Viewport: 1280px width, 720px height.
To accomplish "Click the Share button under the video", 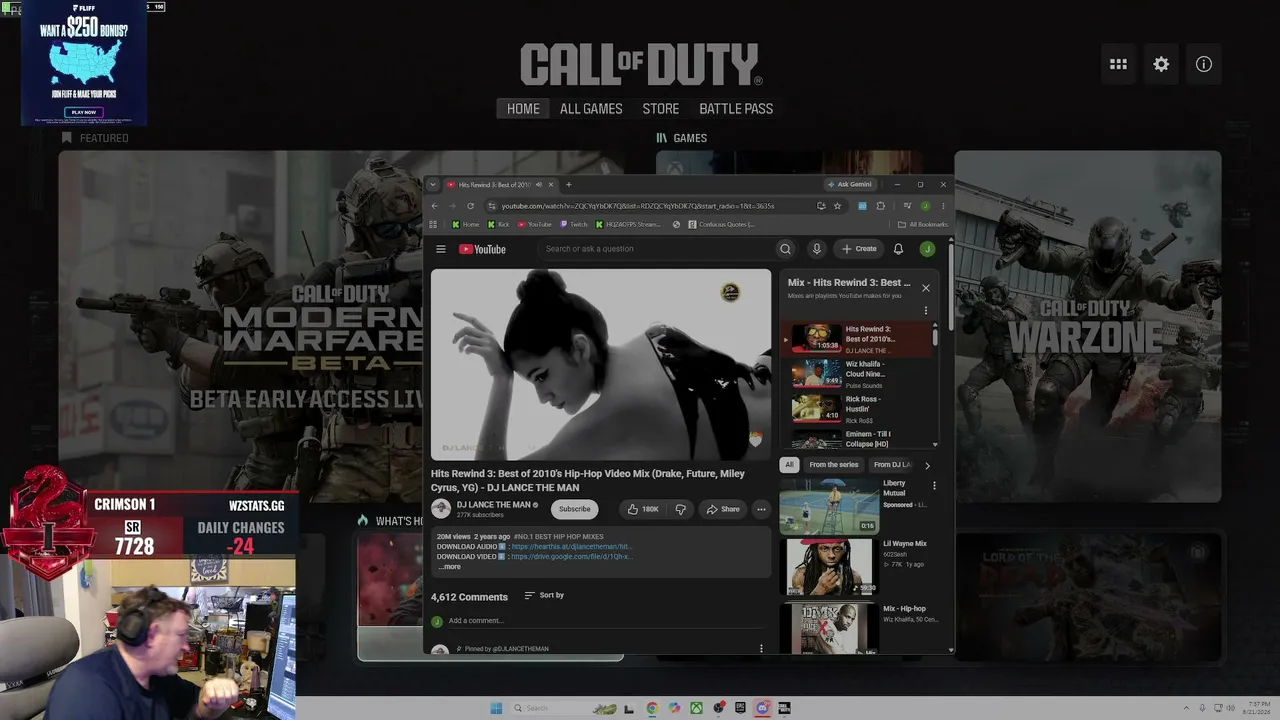I will [723, 509].
